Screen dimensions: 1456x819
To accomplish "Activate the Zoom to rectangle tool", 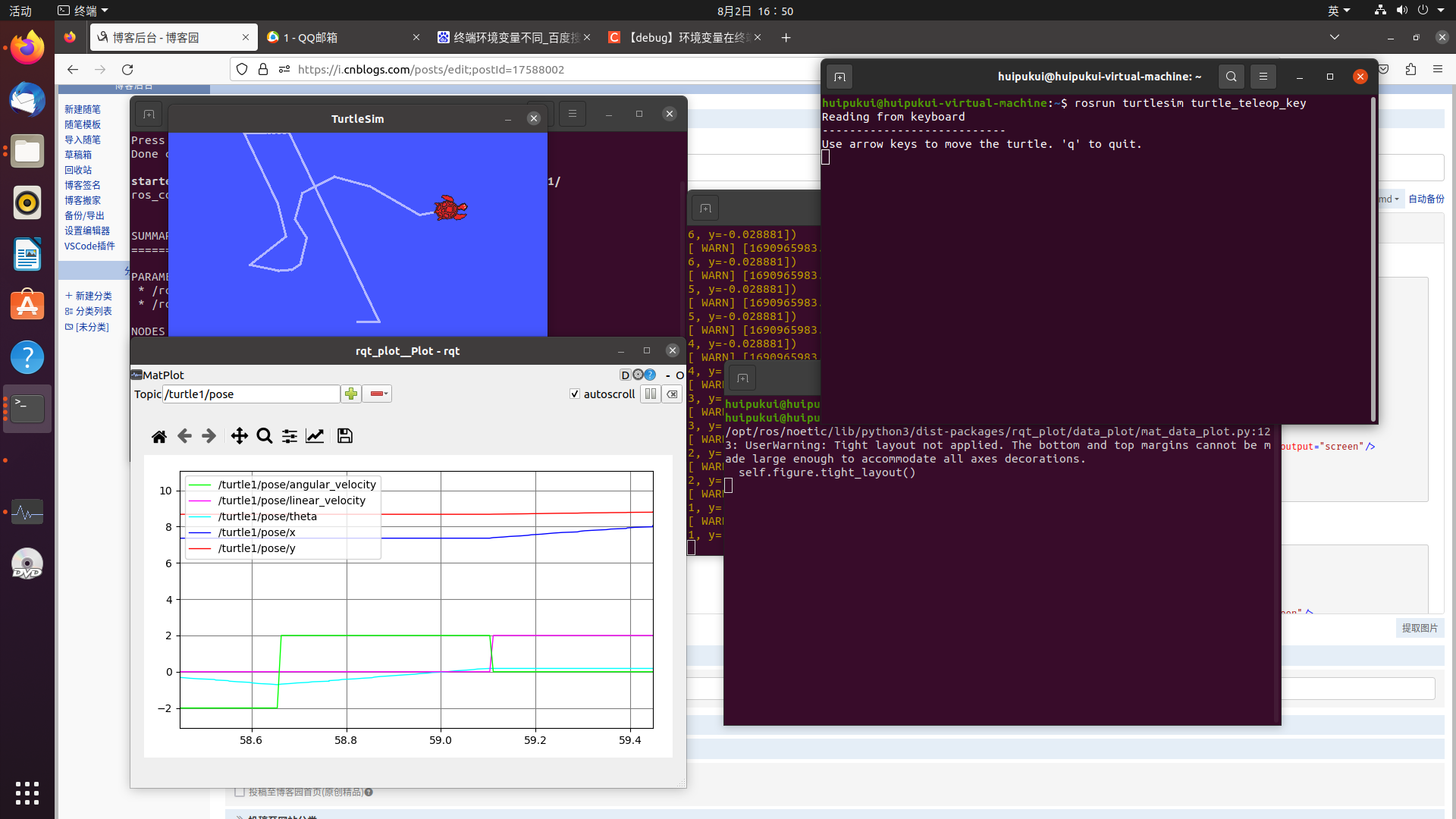I will 265,436.
